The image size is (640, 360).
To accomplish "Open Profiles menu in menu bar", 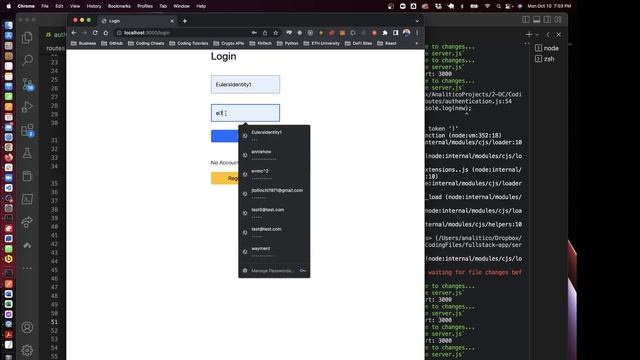I will pos(144,6).
